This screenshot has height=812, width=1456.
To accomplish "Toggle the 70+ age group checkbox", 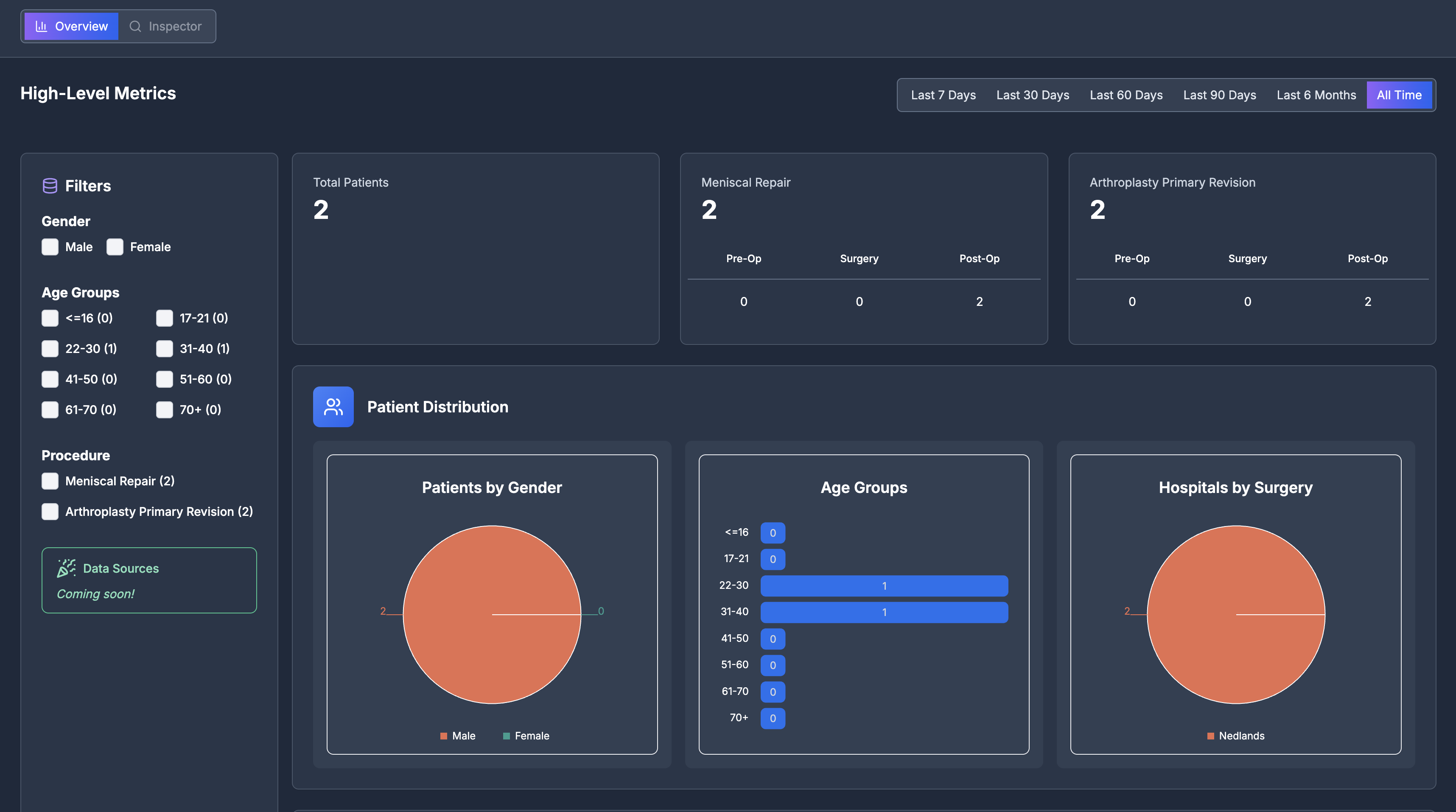I will pyautogui.click(x=165, y=410).
